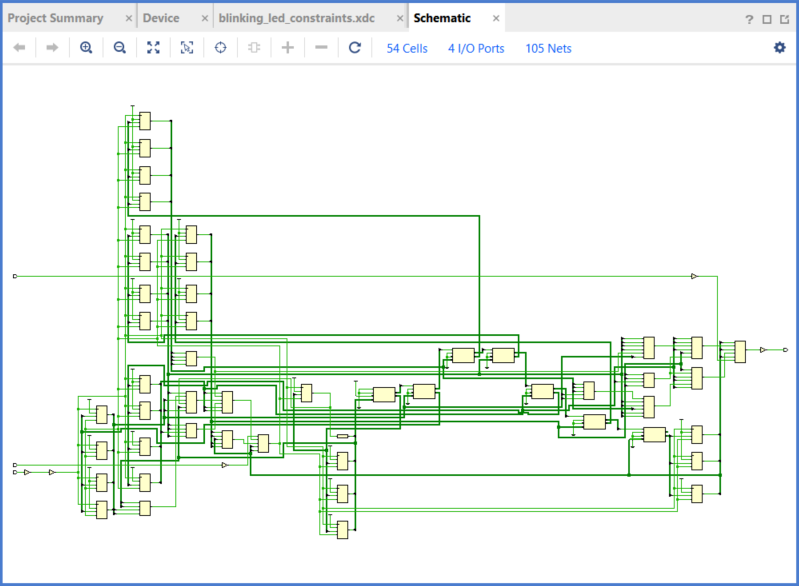The image size is (799, 586).
Task: Go forward to next schematic view
Action: [x=52, y=48]
